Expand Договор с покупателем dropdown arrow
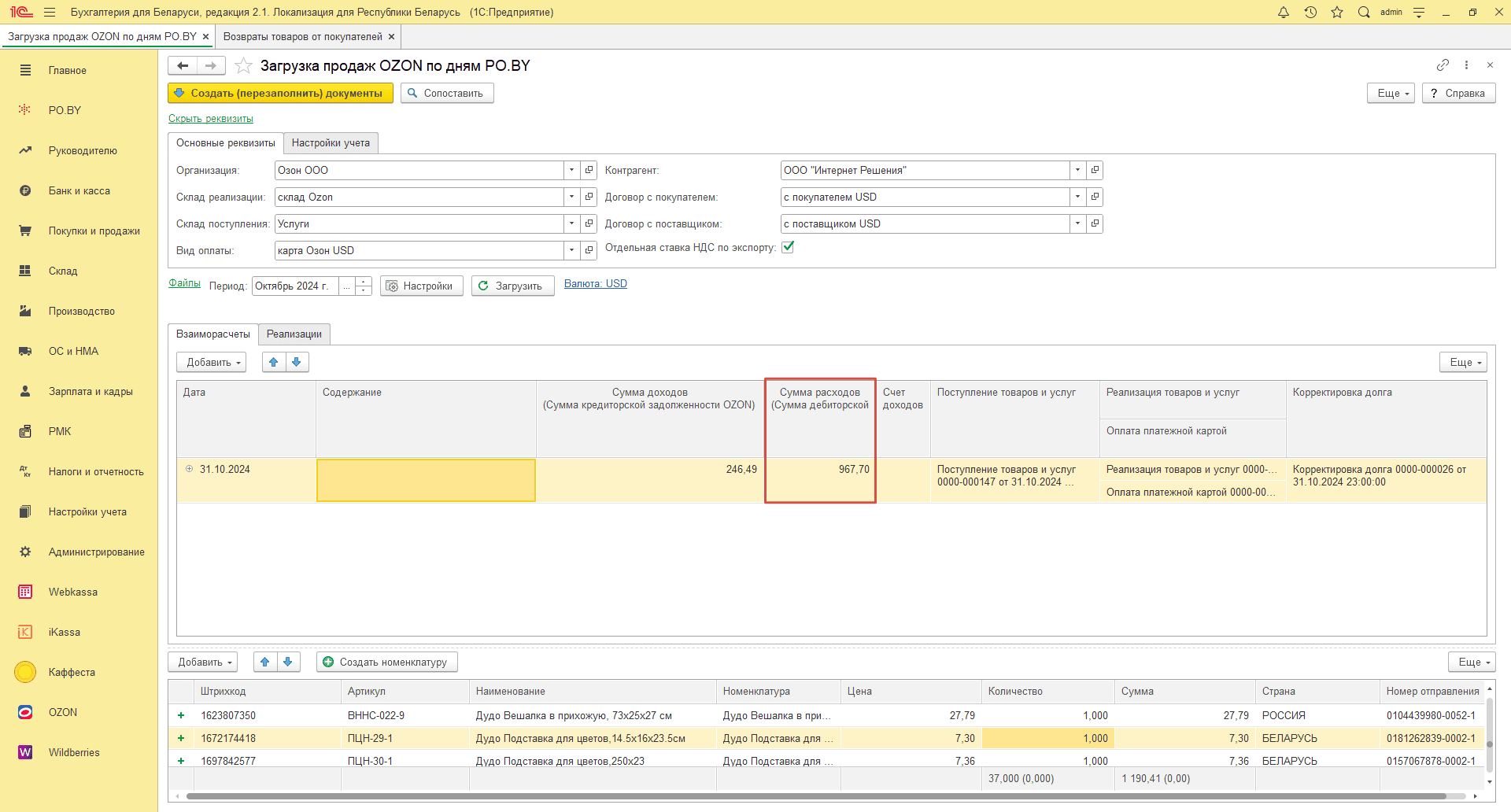Image resolution: width=1511 pixels, height=812 pixels. (x=1078, y=197)
